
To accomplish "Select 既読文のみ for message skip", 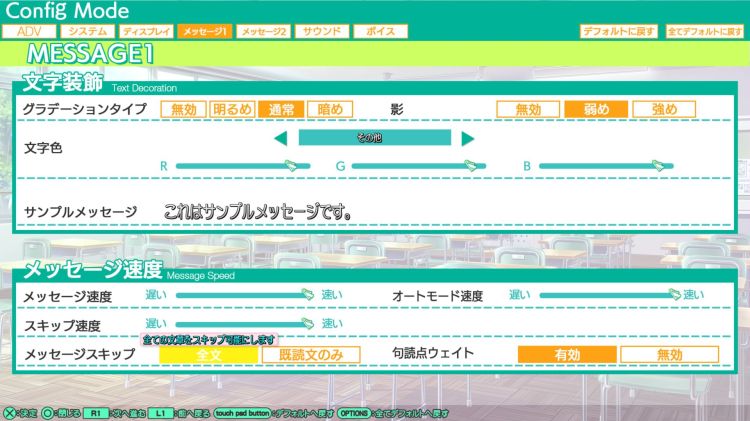I will 311,354.
